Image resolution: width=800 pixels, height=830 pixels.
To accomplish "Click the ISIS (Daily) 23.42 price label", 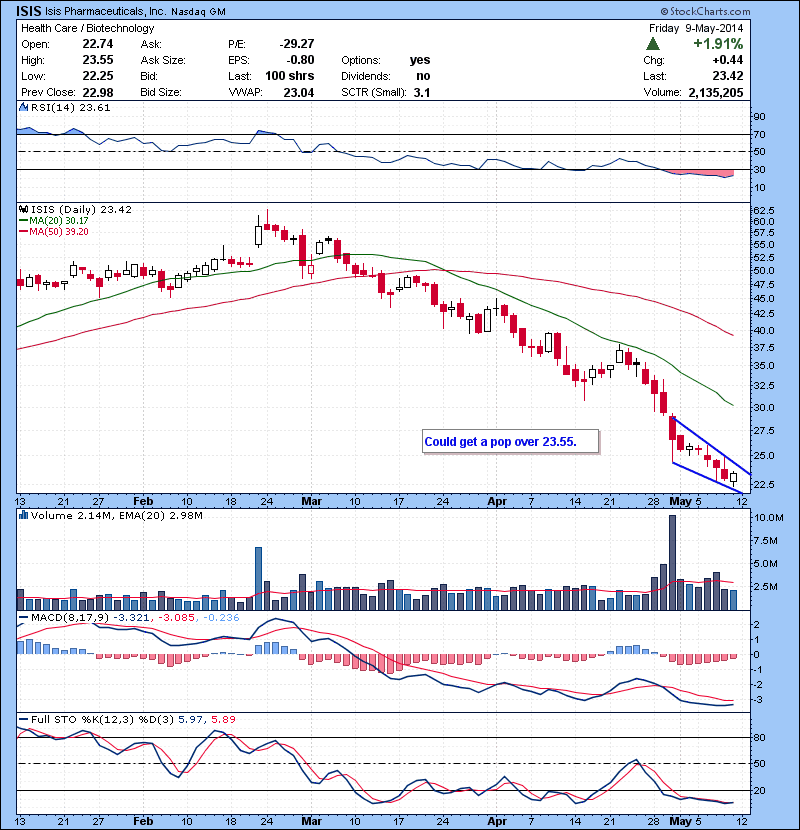I will pyautogui.click(x=81, y=209).
